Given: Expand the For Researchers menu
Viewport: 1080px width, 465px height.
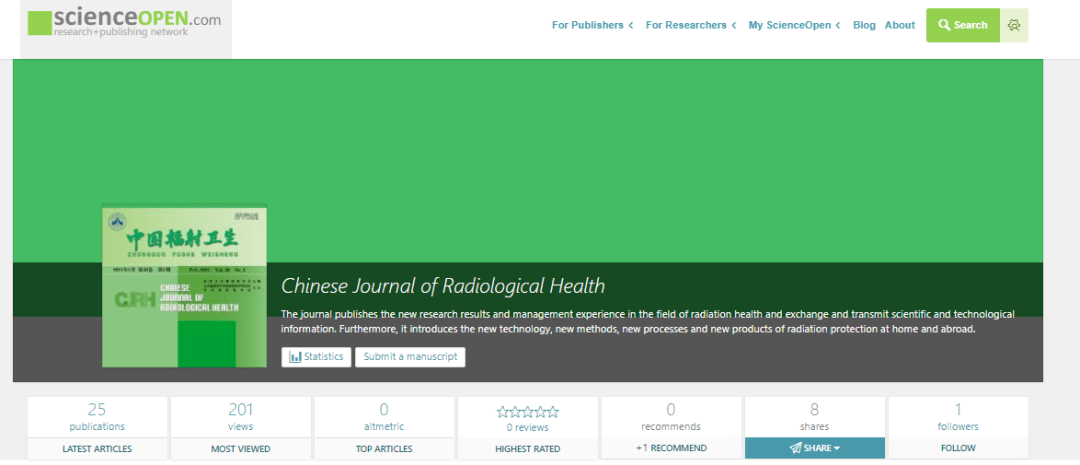Looking at the screenshot, I should (691, 25).
